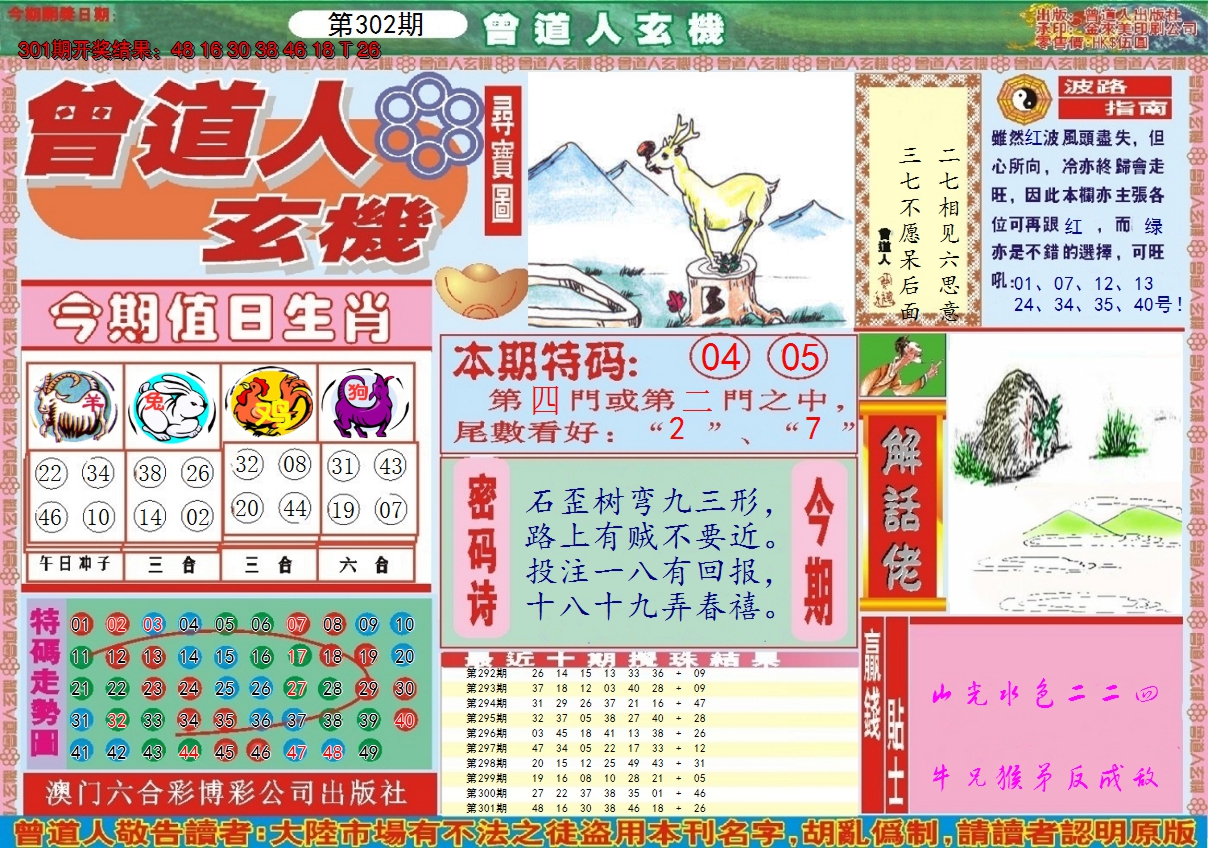Click the 第301期 row in results table
The width and height of the screenshot is (1208, 848).
pos(650,807)
